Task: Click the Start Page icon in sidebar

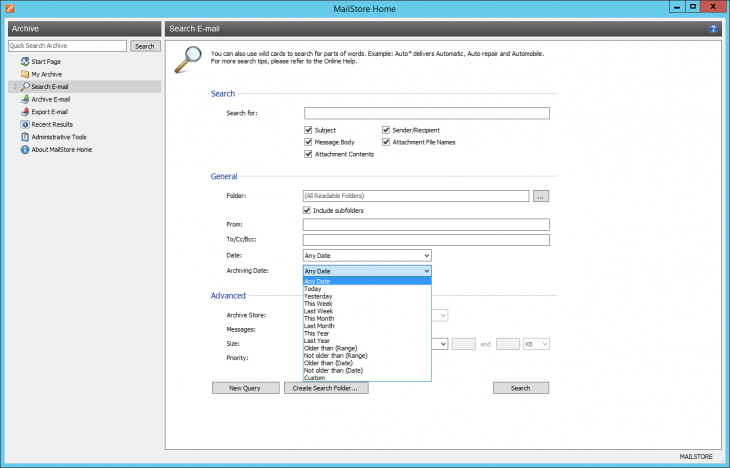Action: click(x=25, y=61)
